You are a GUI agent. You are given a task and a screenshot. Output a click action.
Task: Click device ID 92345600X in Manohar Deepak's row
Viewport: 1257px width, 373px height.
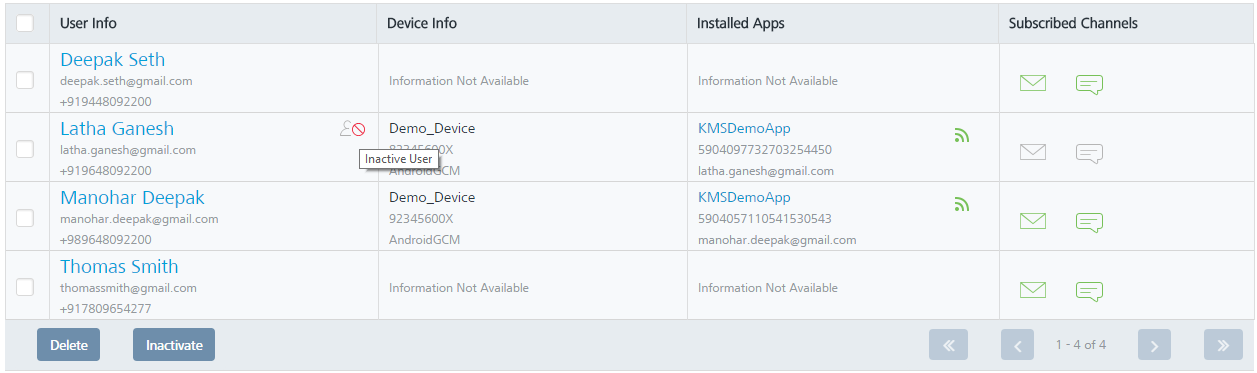(x=421, y=219)
